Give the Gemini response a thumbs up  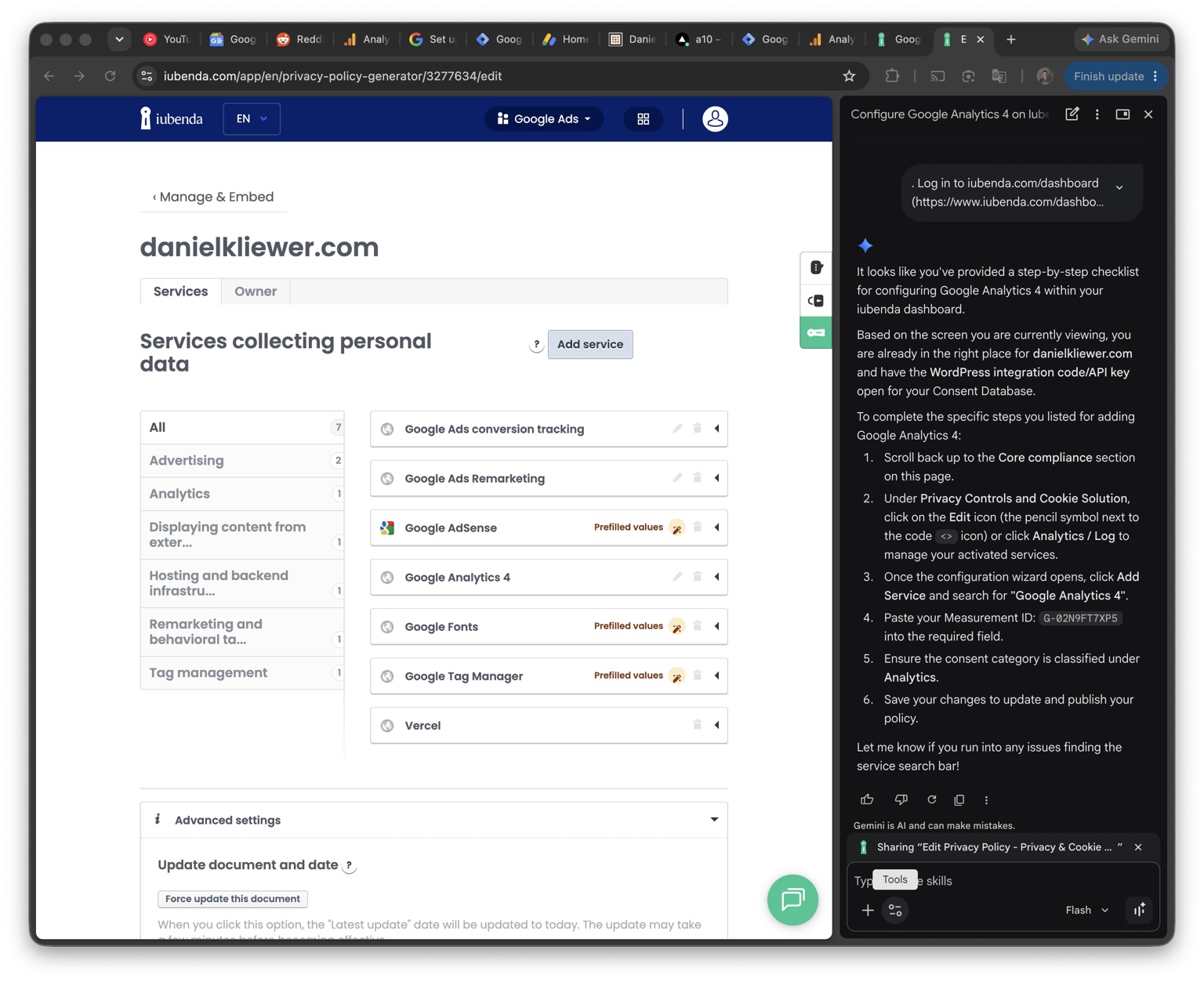(x=867, y=799)
